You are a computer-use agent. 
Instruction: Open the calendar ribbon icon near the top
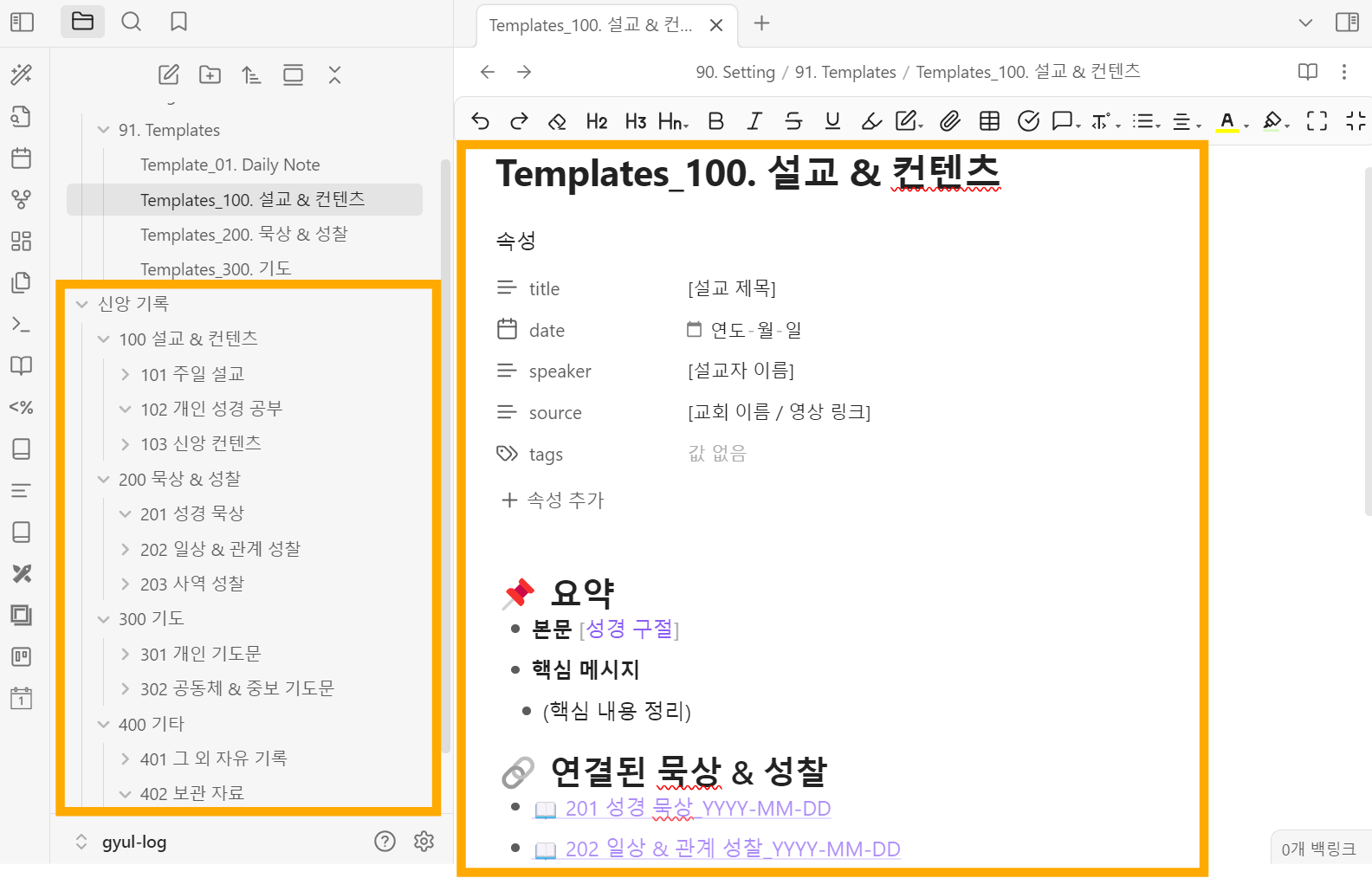[x=21, y=158]
